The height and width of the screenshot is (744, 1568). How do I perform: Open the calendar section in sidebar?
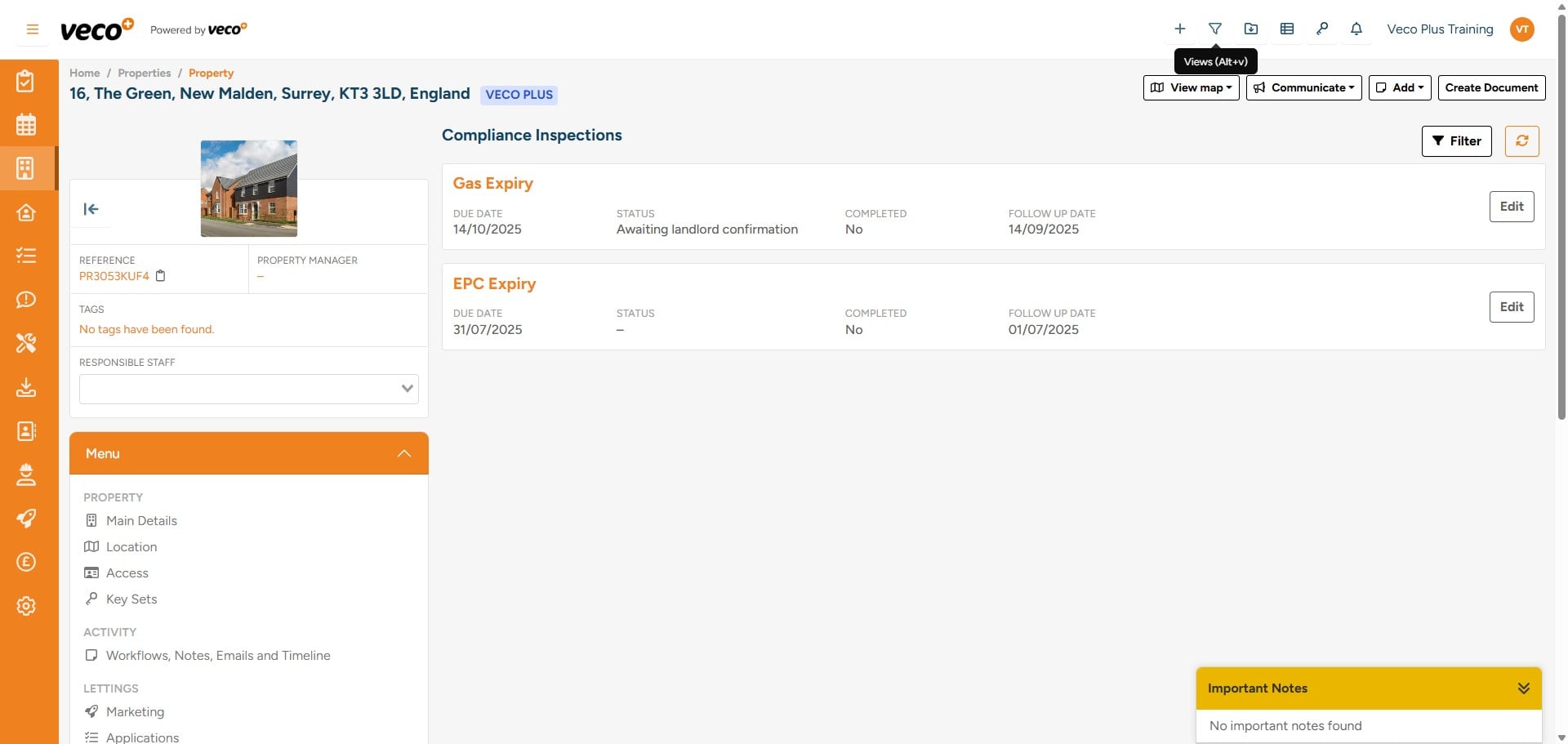pos(27,124)
